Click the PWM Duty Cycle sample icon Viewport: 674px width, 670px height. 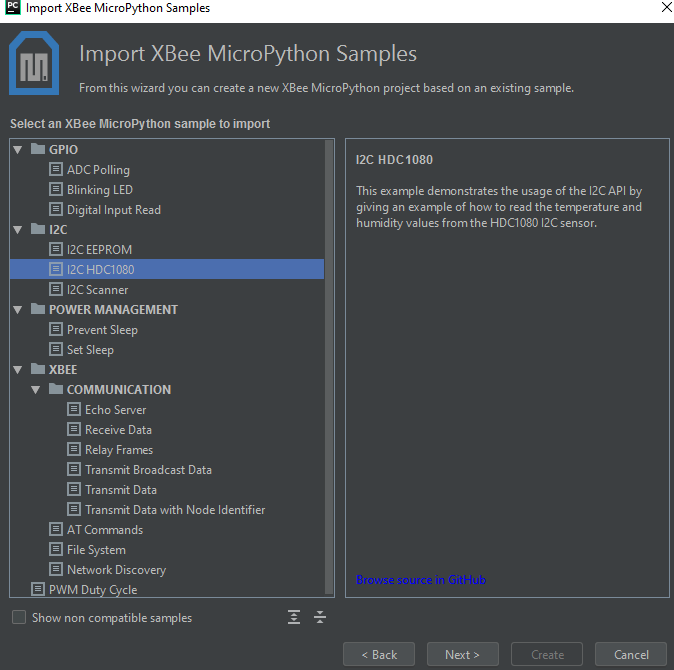(x=37, y=589)
